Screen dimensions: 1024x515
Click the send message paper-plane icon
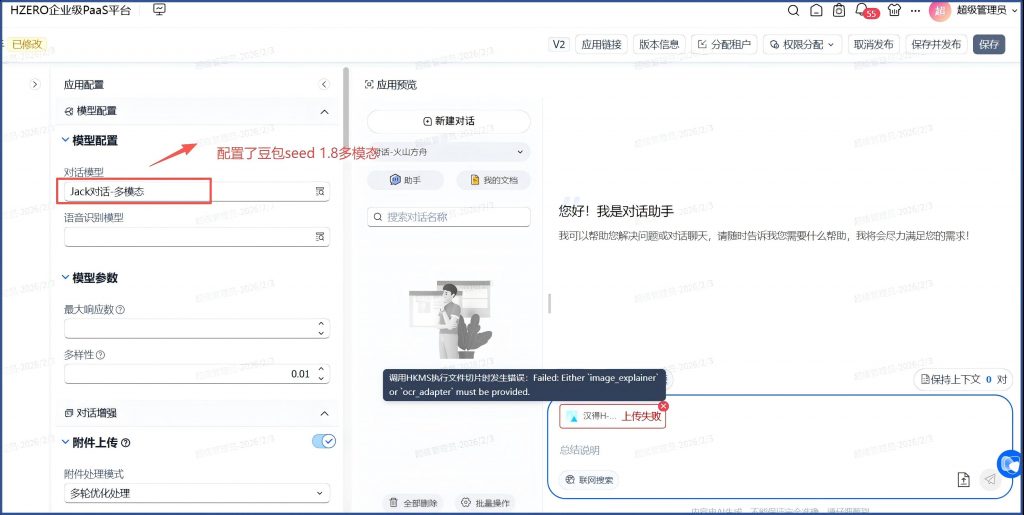[x=989, y=479]
